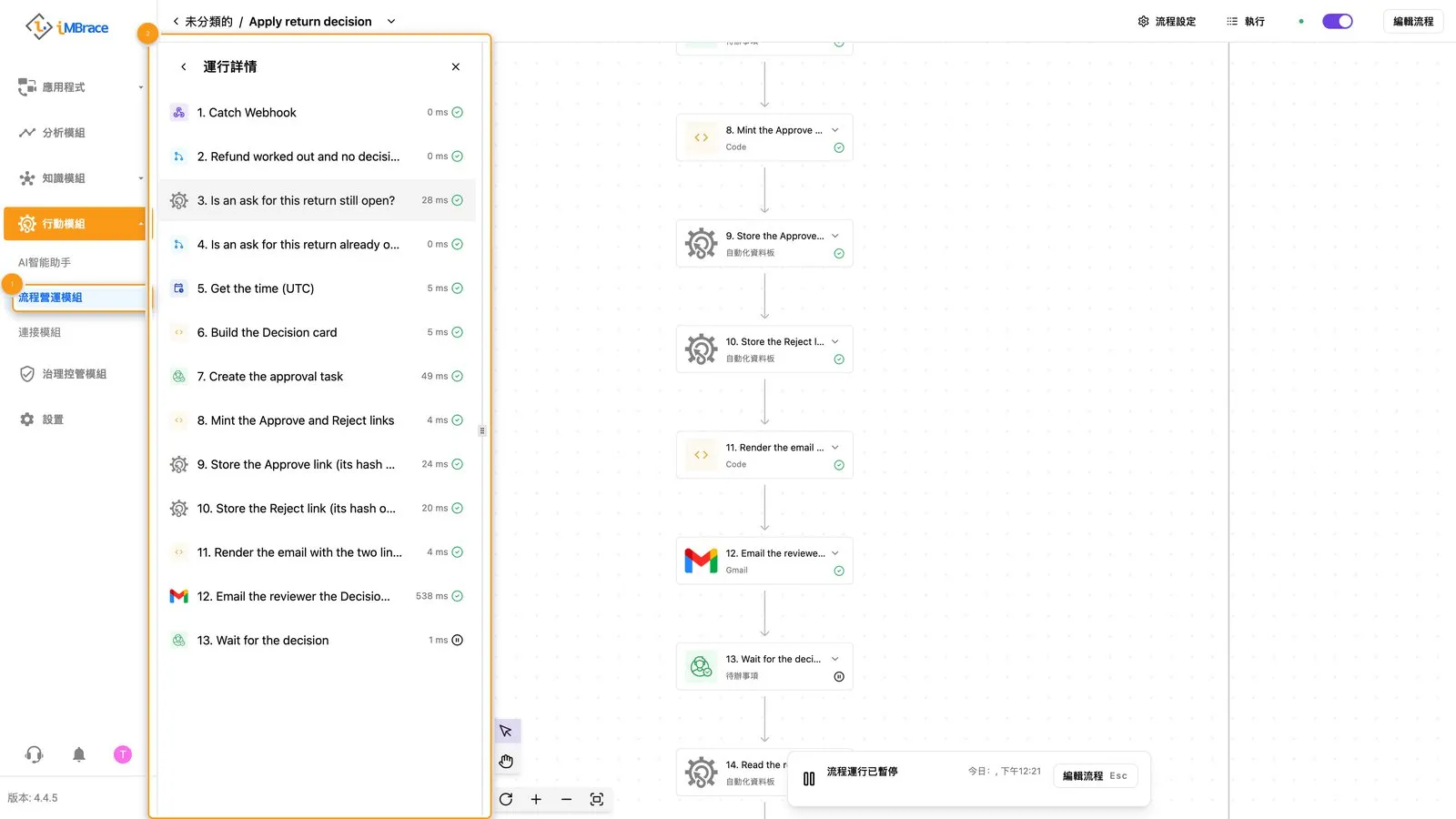This screenshot has height=819, width=1456.
Task: Select step 1. Catch Webhook
Action: (318, 113)
